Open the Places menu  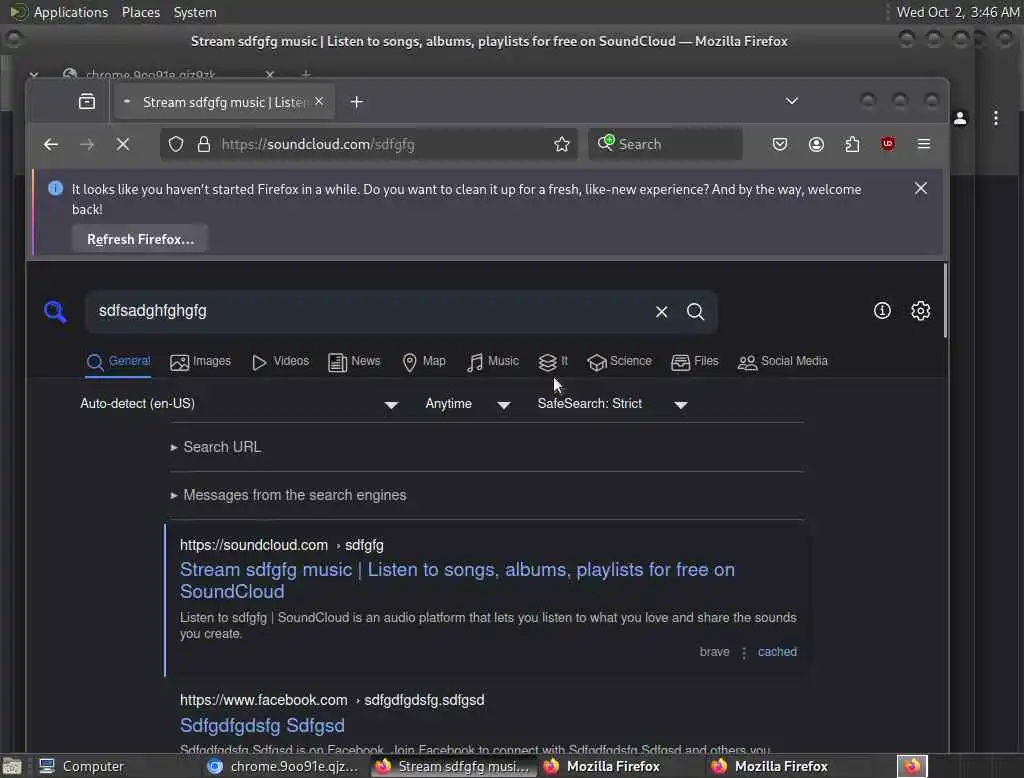tap(140, 12)
